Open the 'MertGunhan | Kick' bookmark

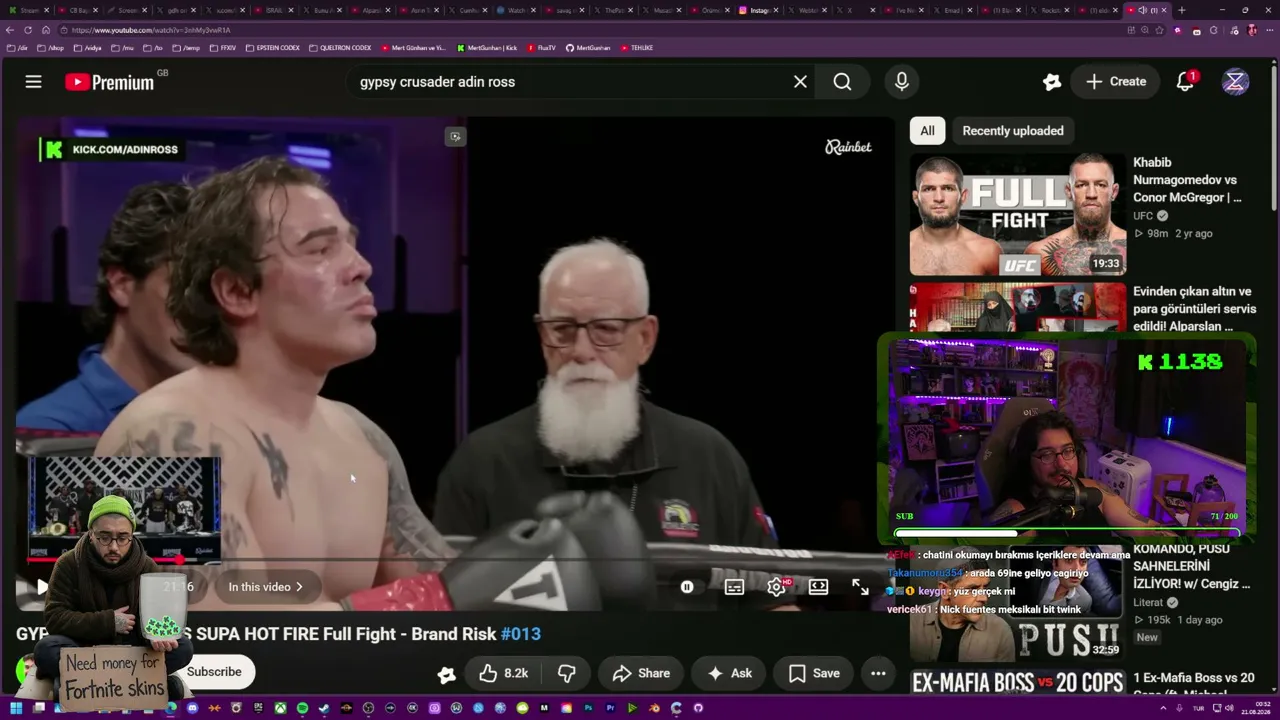[x=487, y=47]
